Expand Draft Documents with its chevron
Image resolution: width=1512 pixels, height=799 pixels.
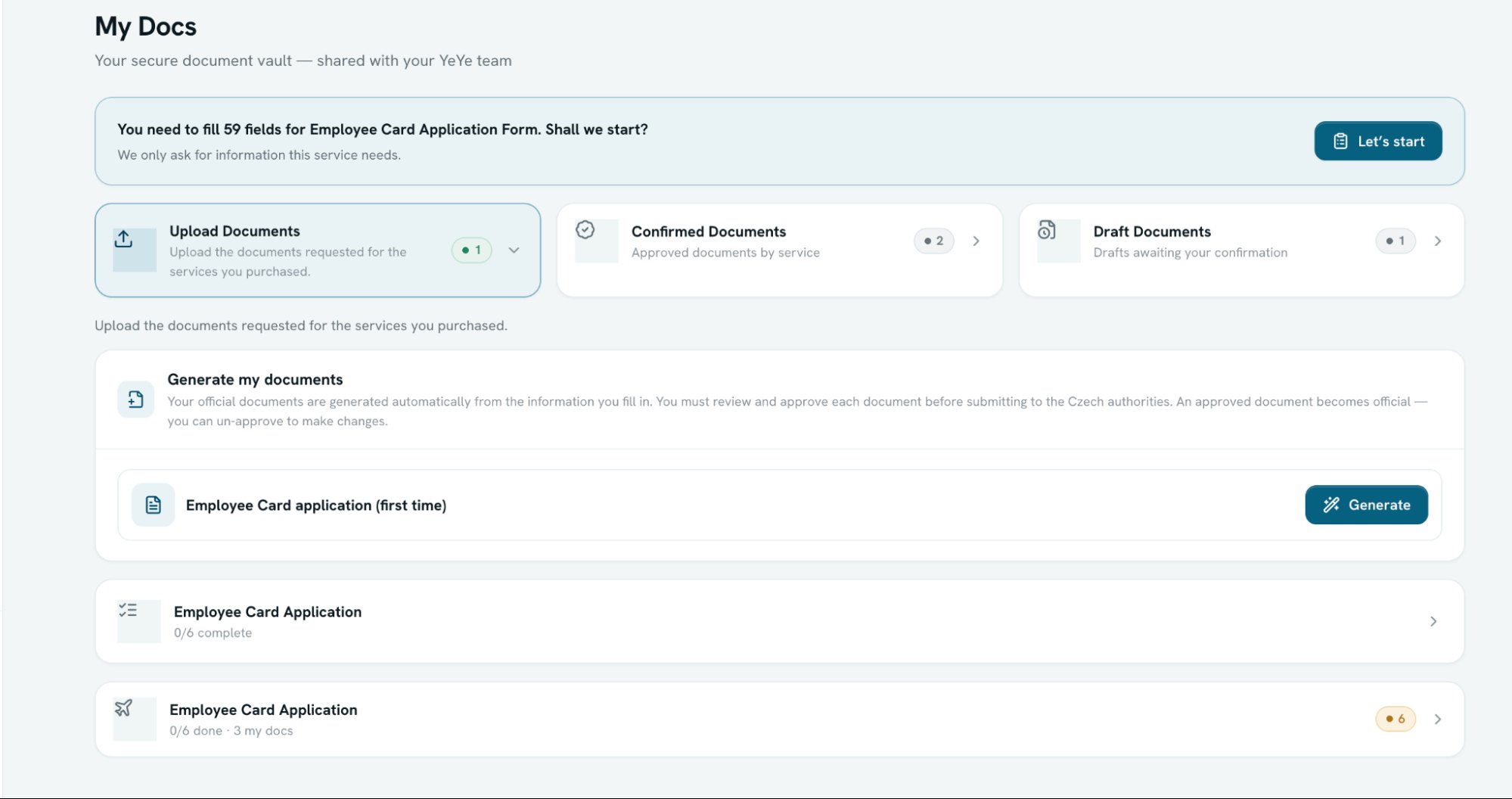[x=1438, y=241]
